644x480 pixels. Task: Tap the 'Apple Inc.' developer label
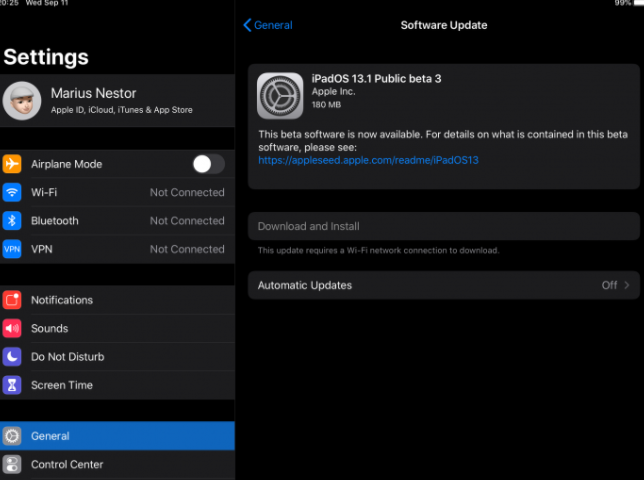point(334,92)
